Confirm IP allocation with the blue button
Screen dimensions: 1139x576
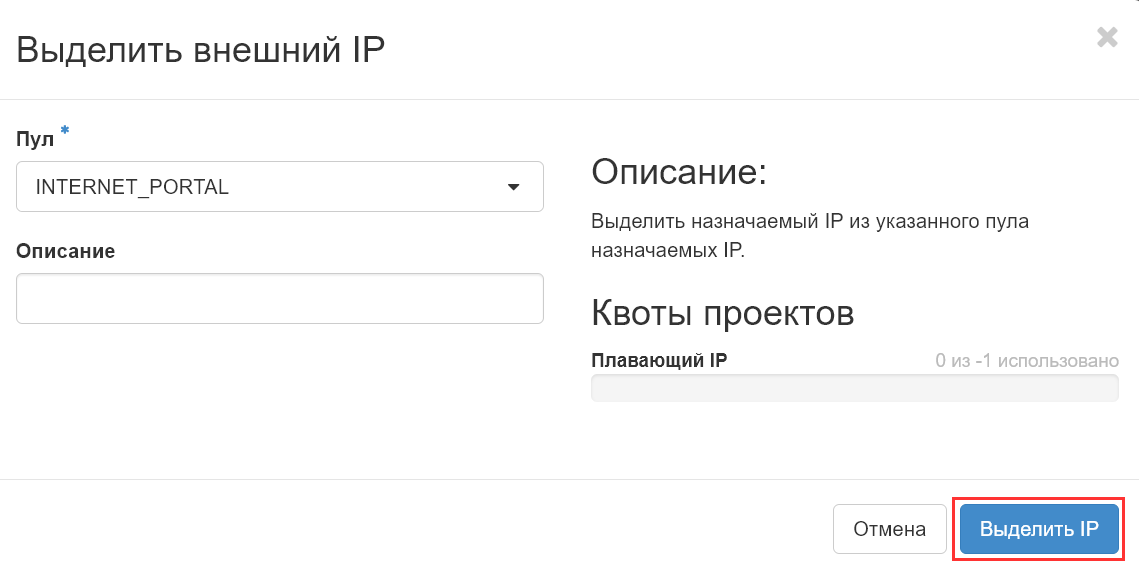[1037, 528]
